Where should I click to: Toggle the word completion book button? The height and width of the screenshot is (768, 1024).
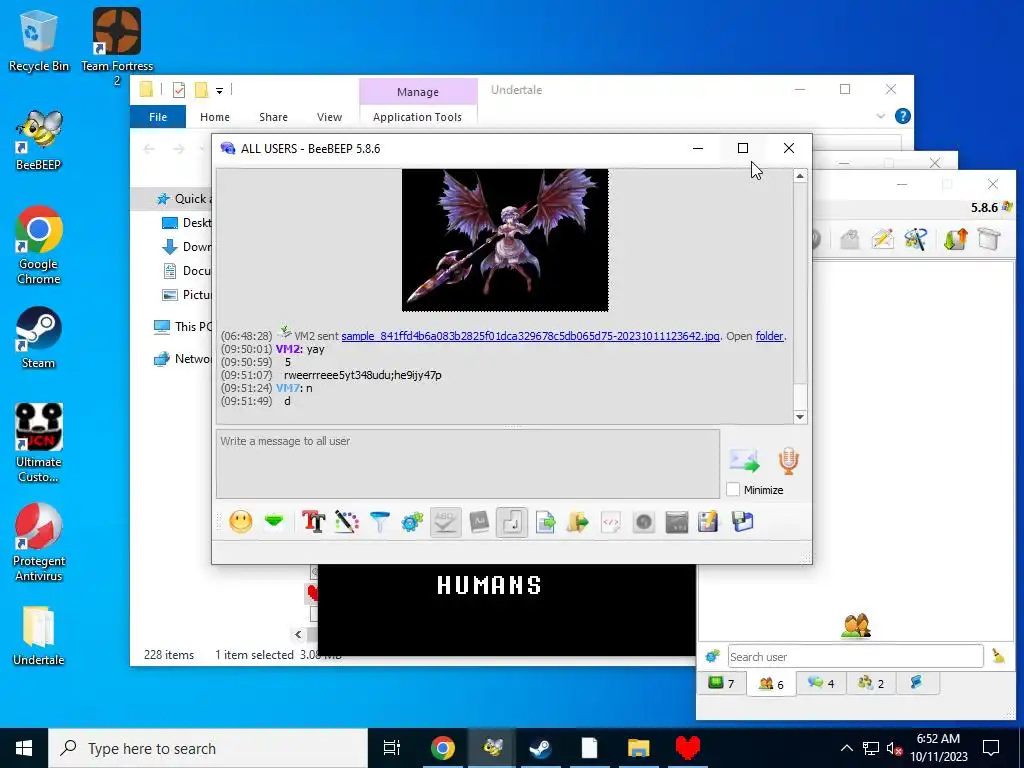[x=479, y=522]
